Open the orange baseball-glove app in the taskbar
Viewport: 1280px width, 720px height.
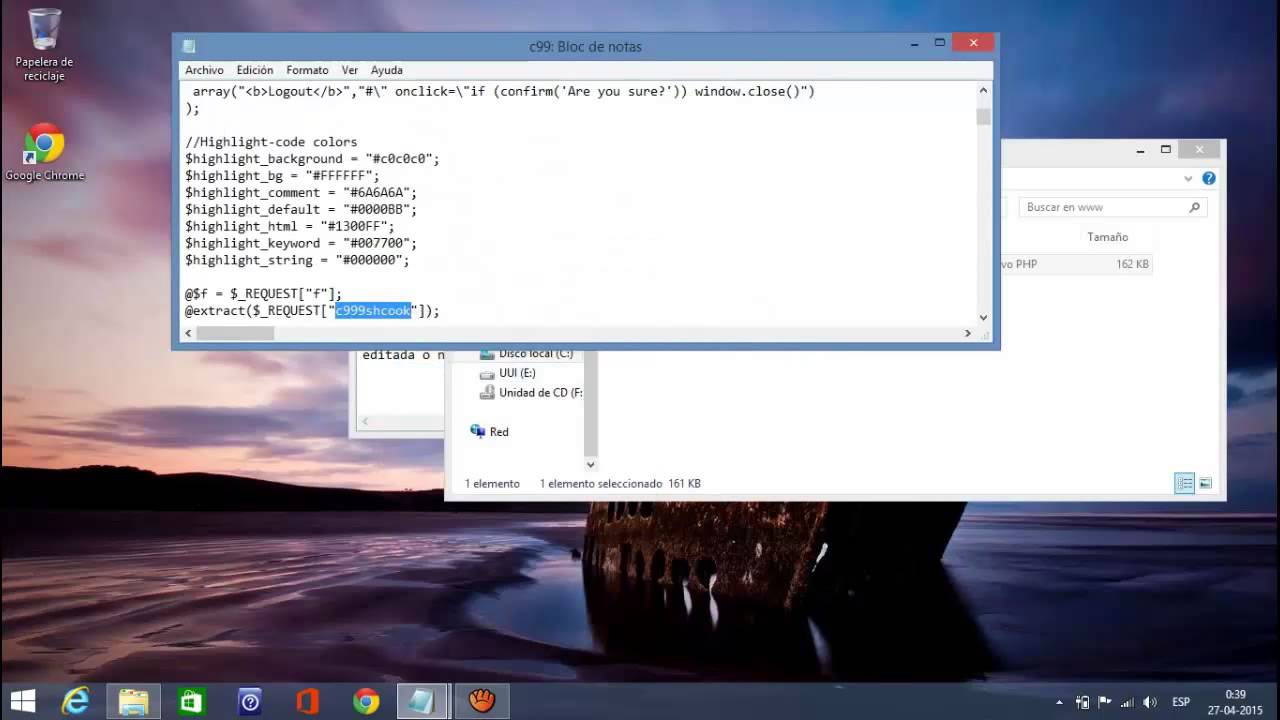click(x=482, y=701)
